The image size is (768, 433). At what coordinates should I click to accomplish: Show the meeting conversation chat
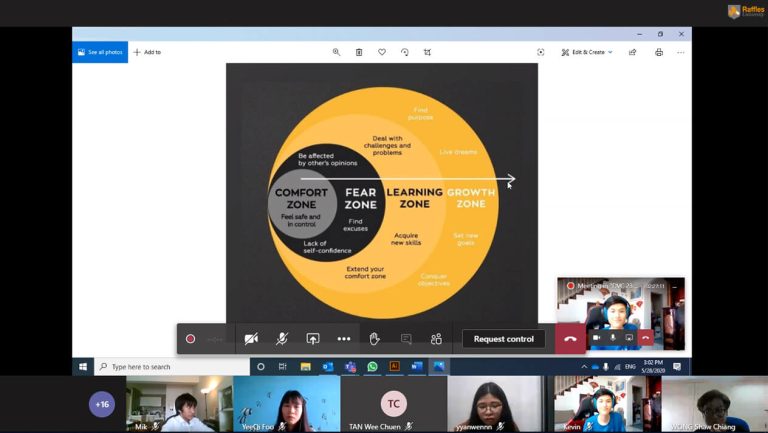[406, 339]
